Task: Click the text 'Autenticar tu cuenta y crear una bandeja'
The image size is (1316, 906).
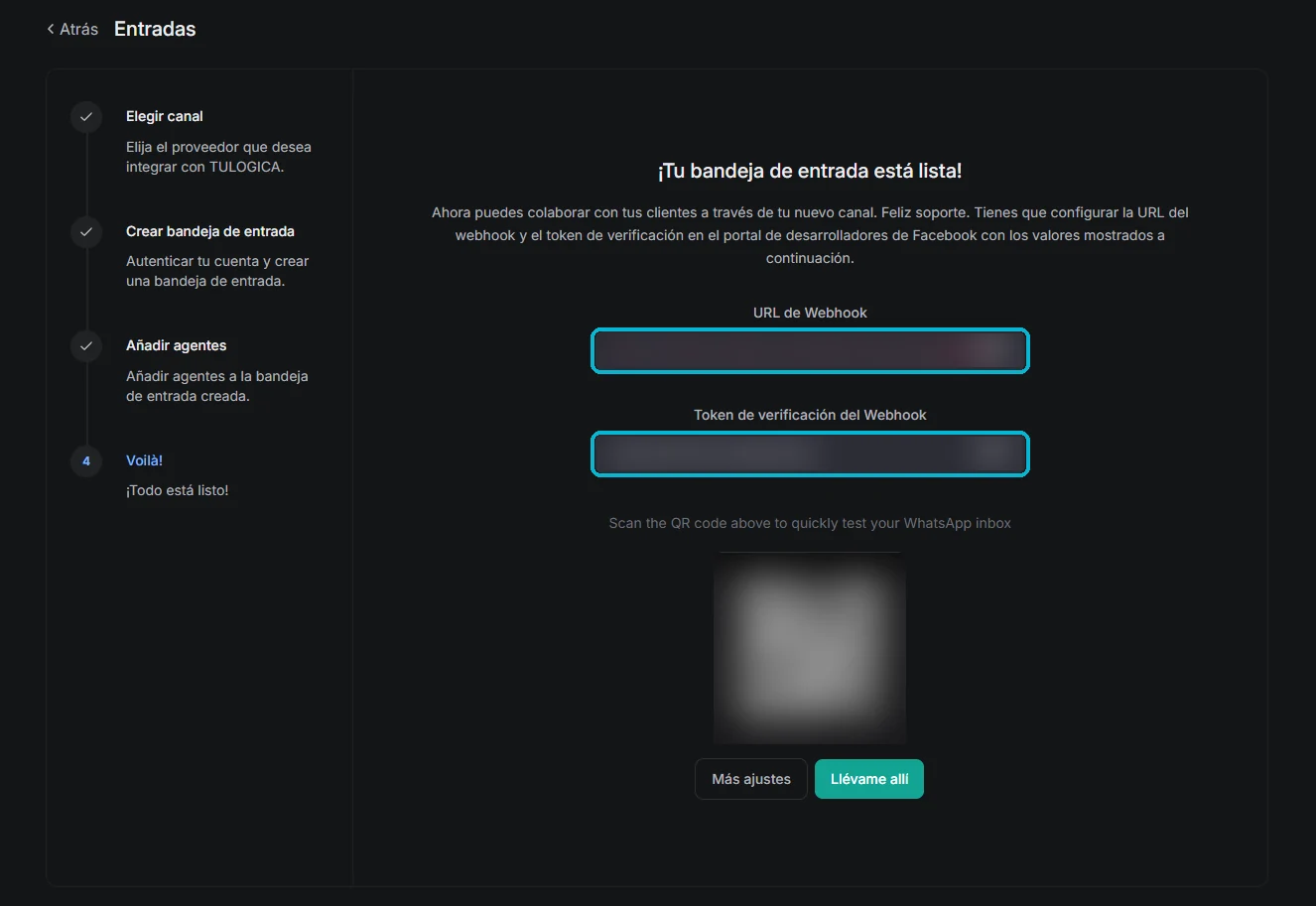Action: [217, 271]
